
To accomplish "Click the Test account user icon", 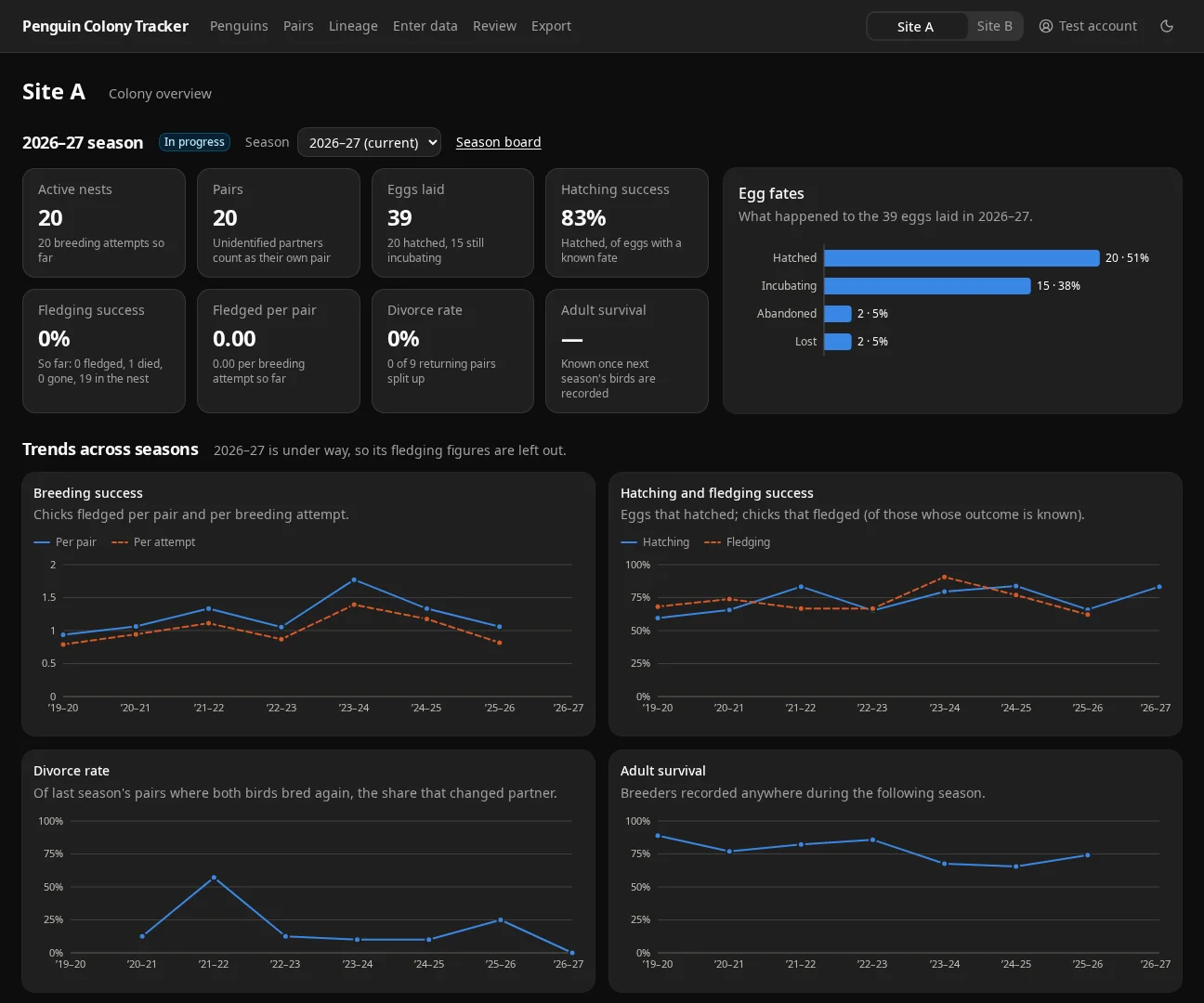I will (x=1046, y=26).
